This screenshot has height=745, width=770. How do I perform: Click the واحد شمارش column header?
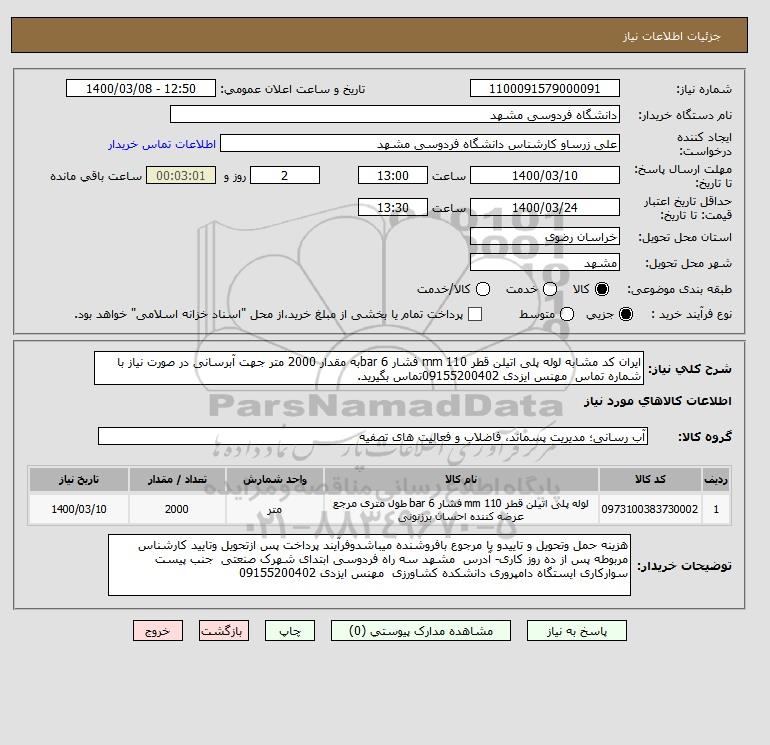275,479
